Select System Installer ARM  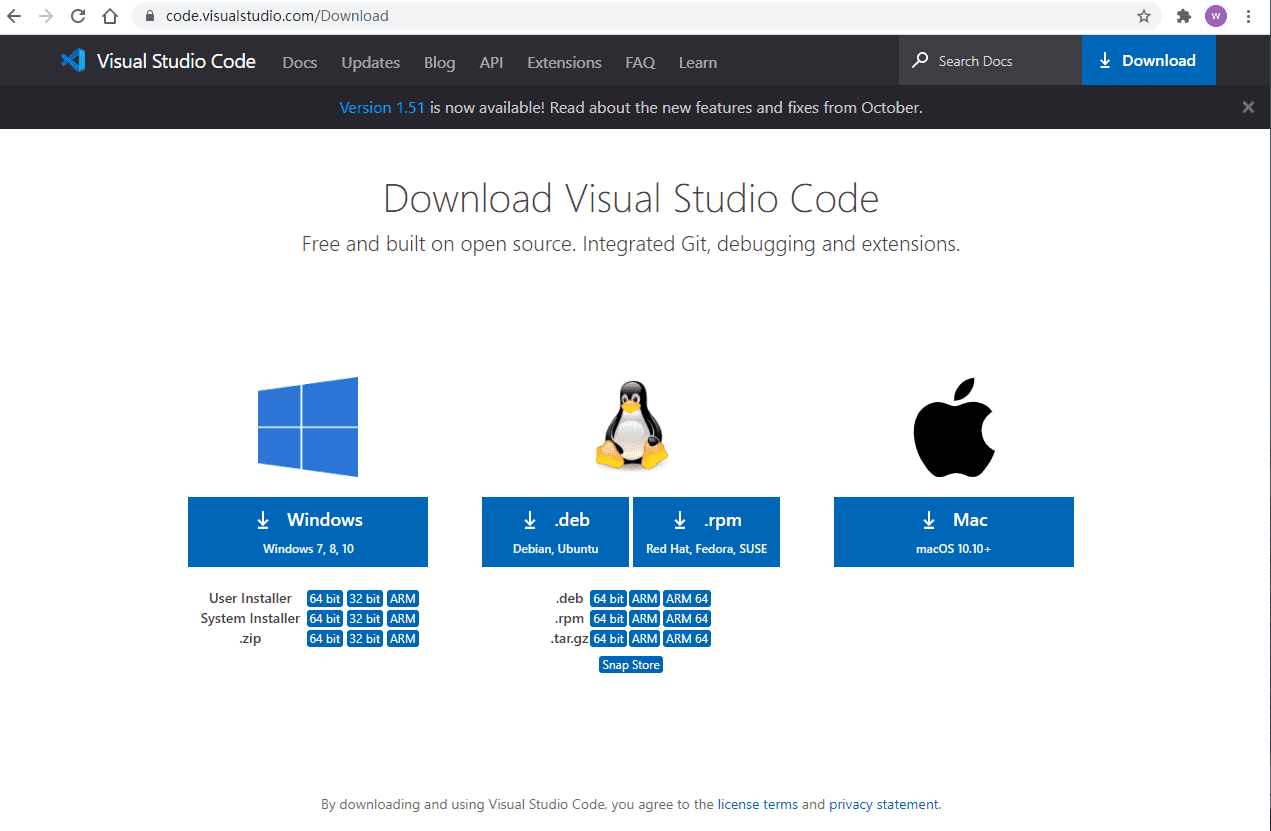403,619
